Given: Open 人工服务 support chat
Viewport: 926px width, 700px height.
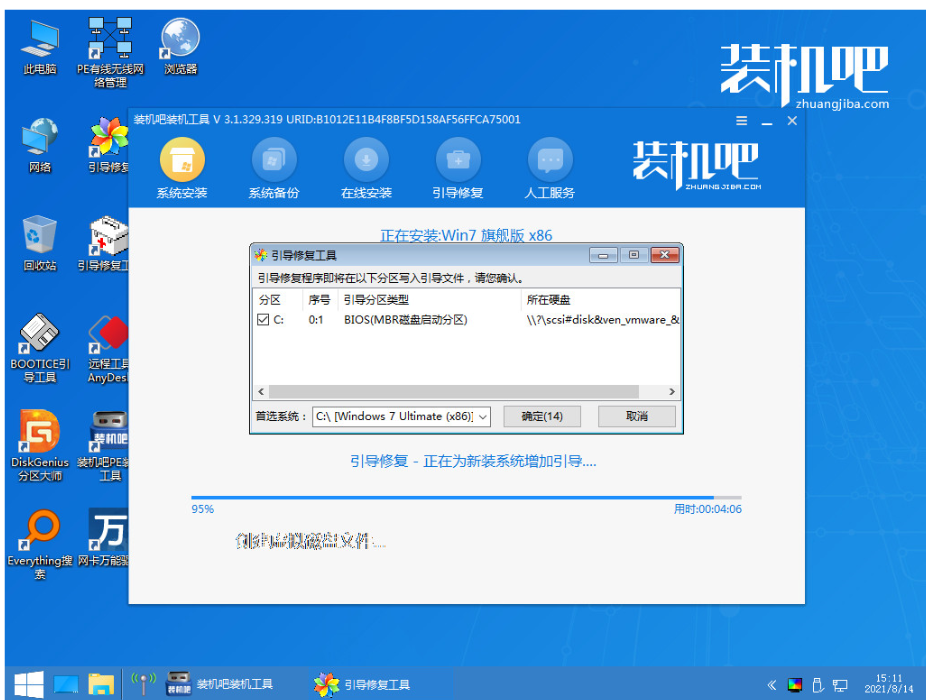Looking at the screenshot, I should 550,169.
